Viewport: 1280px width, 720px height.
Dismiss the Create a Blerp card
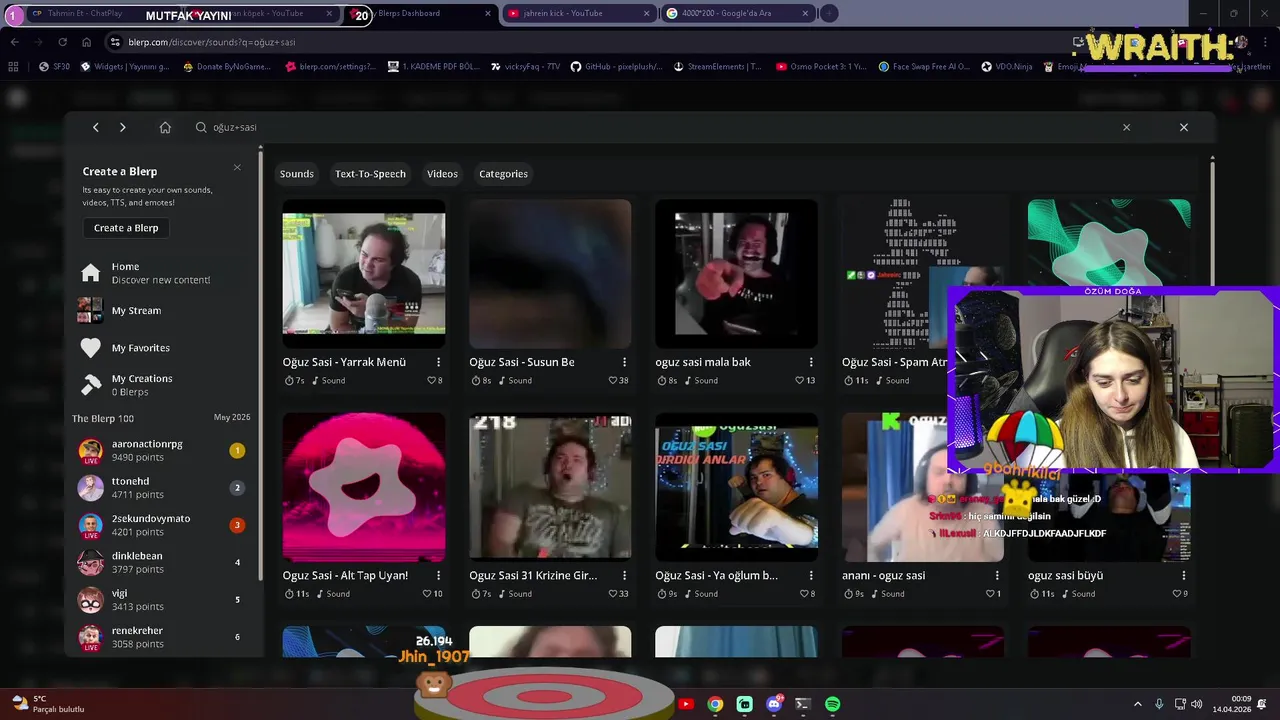tap(237, 167)
